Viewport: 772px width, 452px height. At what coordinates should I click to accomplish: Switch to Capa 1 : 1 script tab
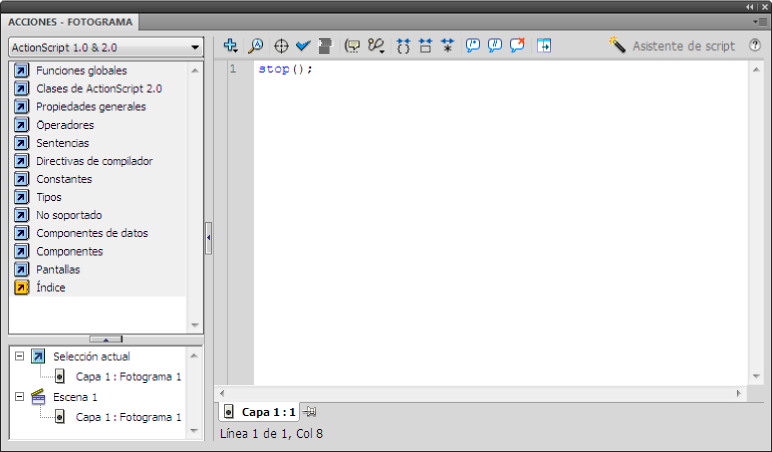coord(259,412)
